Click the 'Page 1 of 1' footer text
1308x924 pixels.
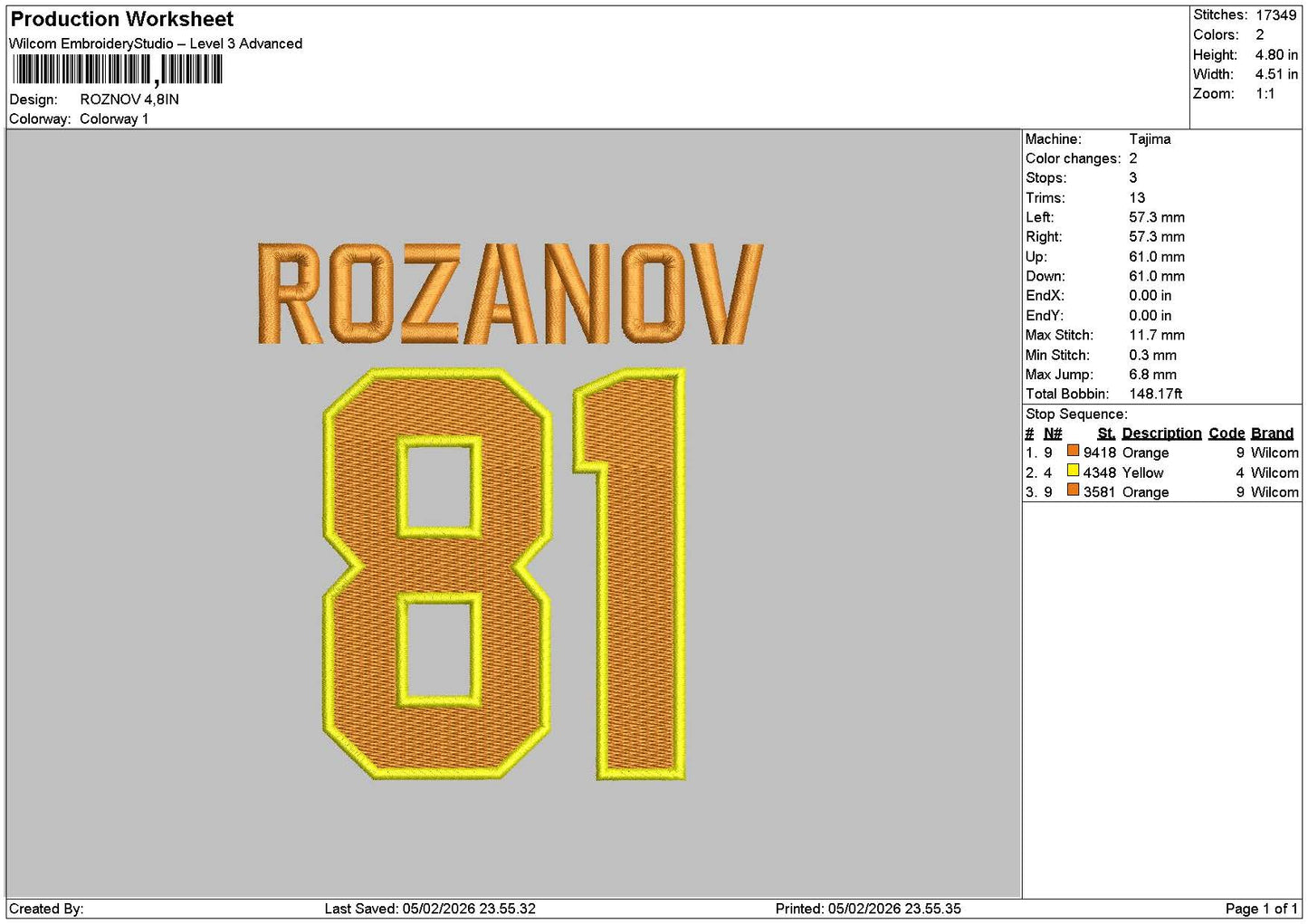pos(1262,909)
